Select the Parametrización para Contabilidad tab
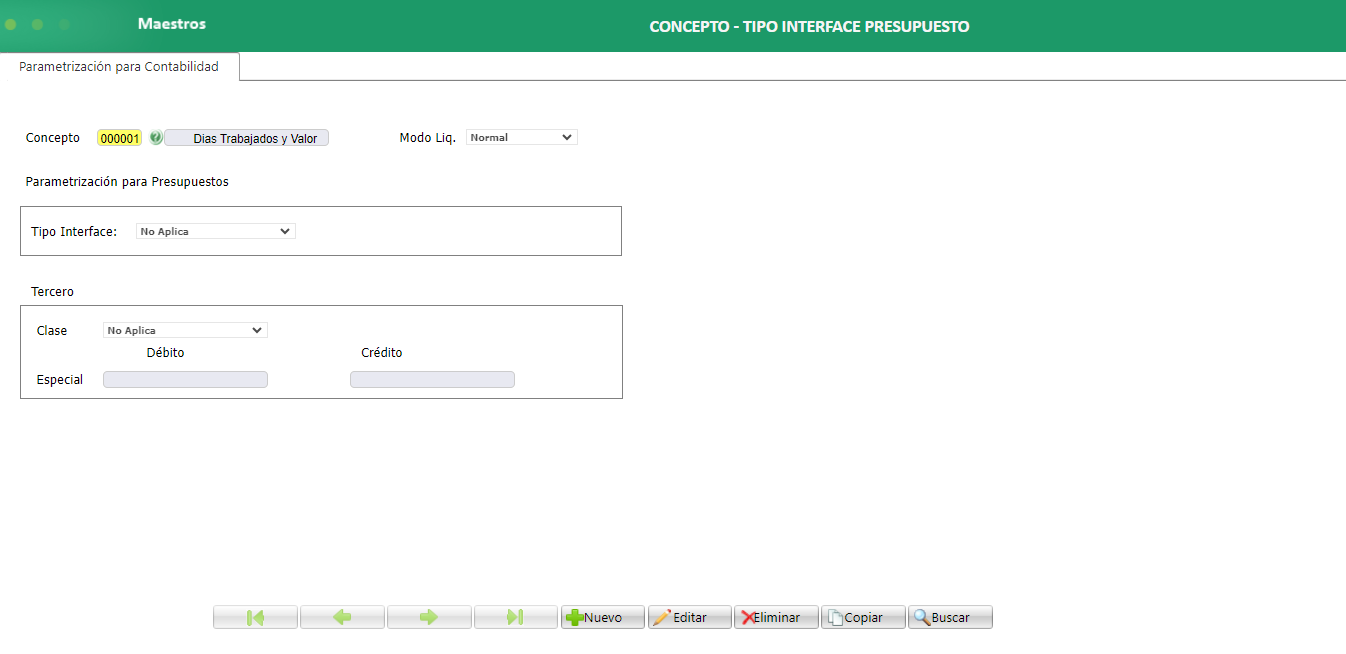This screenshot has height=654, width=1346. point(119,67)
